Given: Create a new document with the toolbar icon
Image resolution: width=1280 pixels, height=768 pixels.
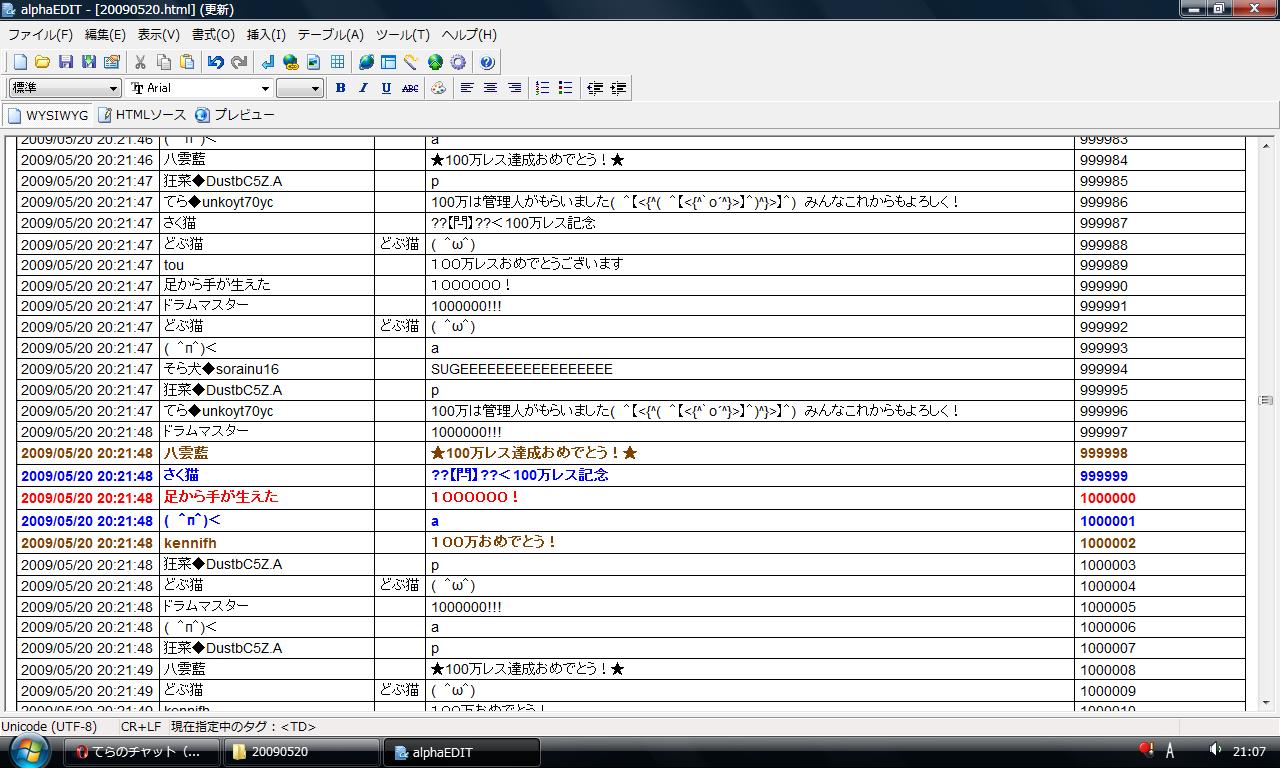Looking at the screenshot, I should (x=19, y=62).
